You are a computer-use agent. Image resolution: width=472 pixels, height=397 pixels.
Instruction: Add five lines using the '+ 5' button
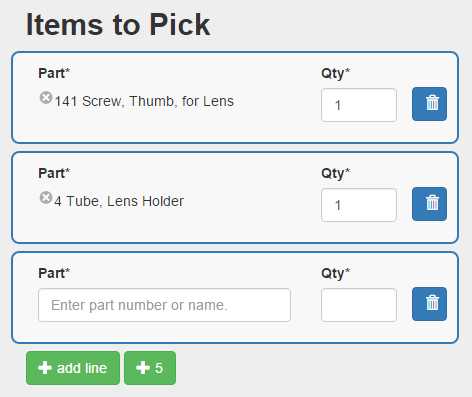pos(150,368)
